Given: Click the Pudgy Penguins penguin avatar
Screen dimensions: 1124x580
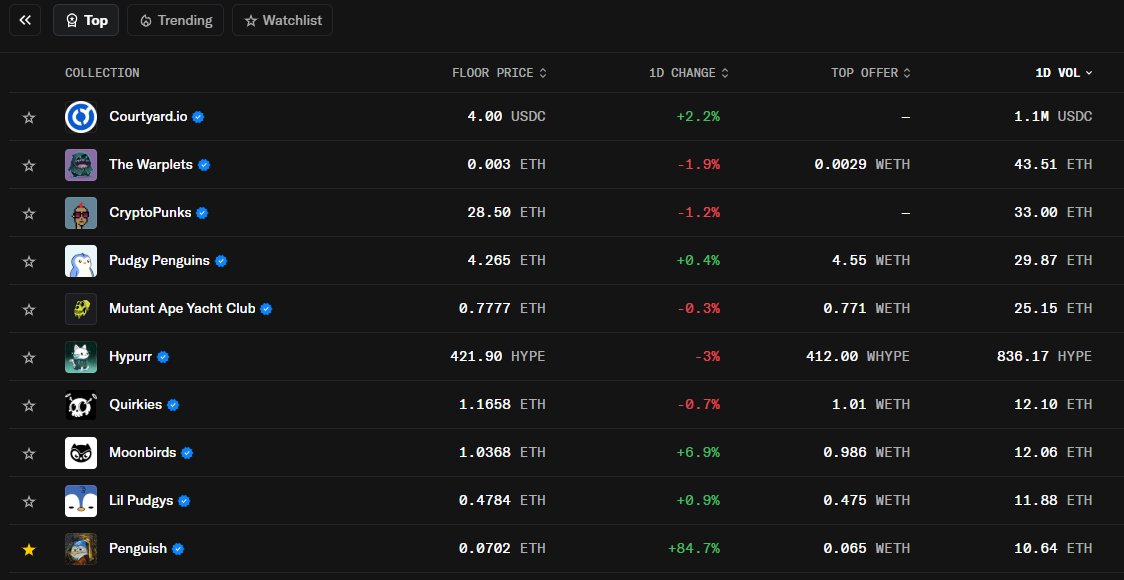Looking at the screenshot, I should pyautogui.click(x=81, y=261).
